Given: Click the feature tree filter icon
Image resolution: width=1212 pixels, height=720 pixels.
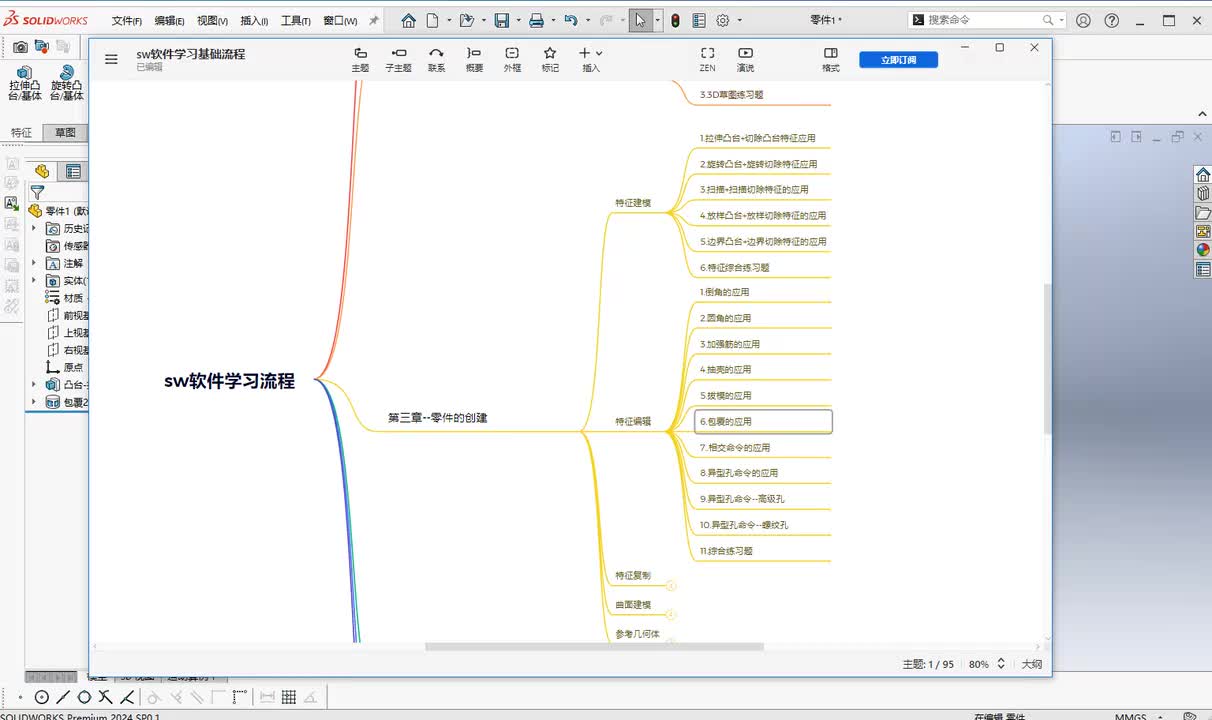Looking at the screenshot, I should pos(37,192).
